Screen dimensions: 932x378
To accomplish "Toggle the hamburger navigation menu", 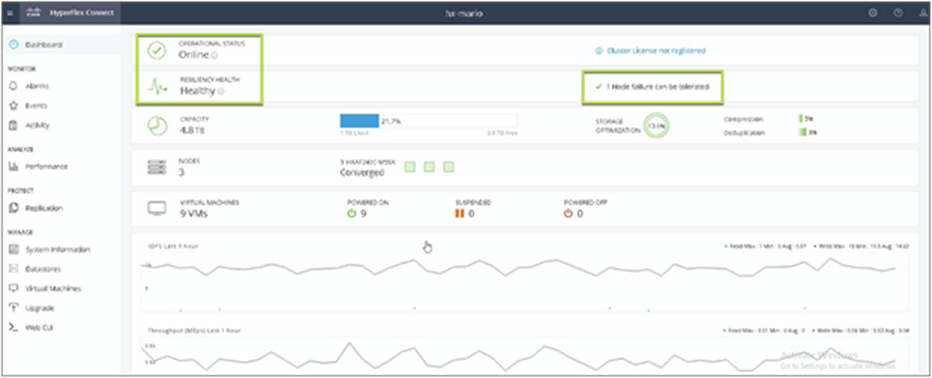I will (10, 12).
